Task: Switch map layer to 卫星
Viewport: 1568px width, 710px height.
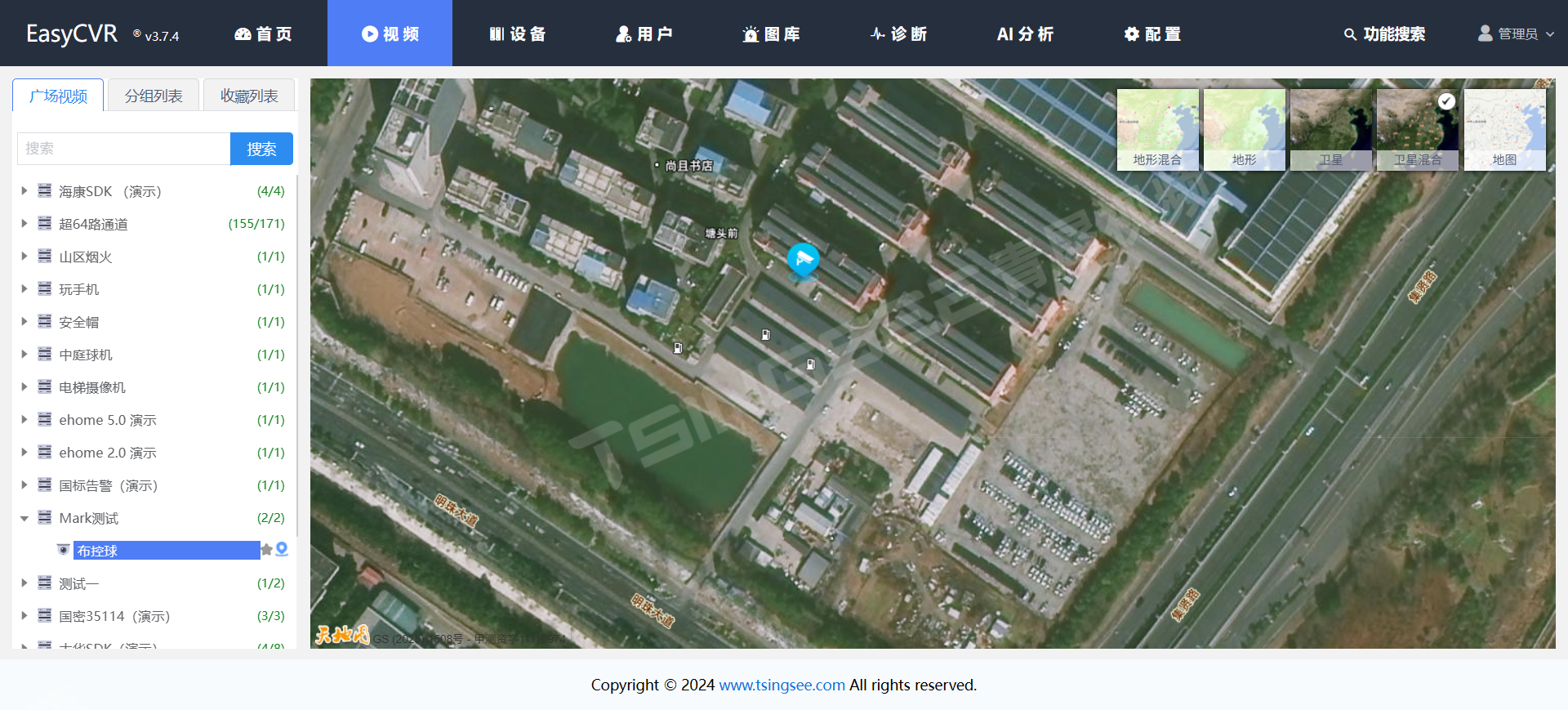Action: tap(1331, 130)
